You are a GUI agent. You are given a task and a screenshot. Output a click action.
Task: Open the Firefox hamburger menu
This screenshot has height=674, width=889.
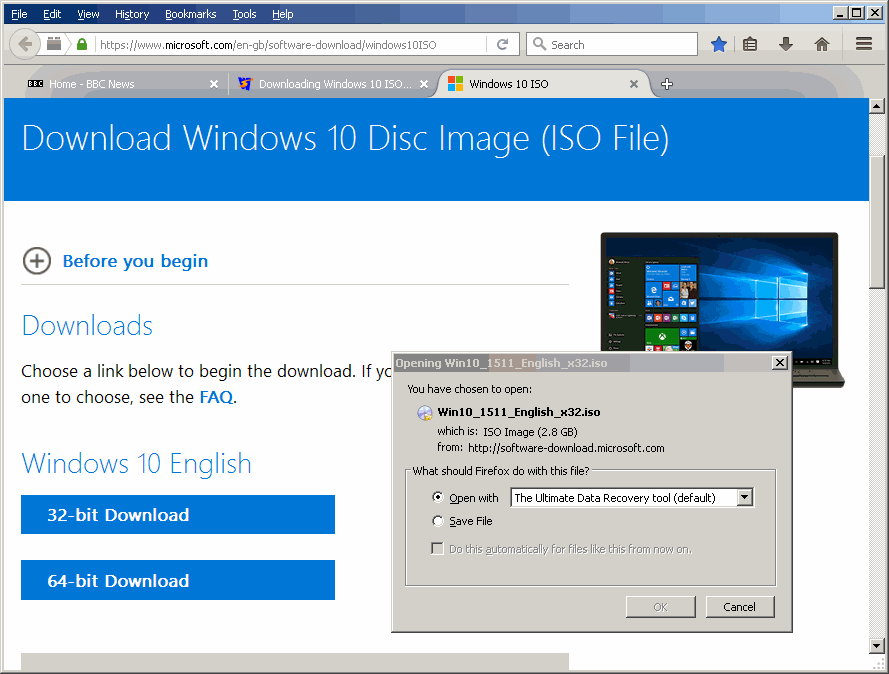864,44
